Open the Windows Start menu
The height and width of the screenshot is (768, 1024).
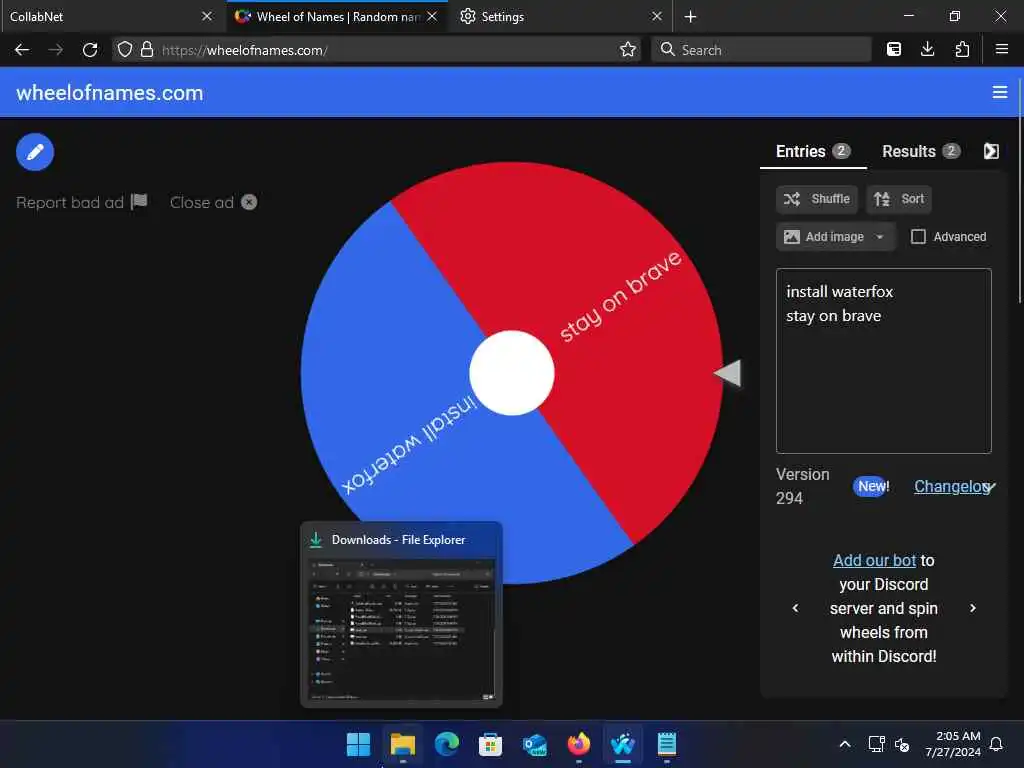(x=358, y=744)
